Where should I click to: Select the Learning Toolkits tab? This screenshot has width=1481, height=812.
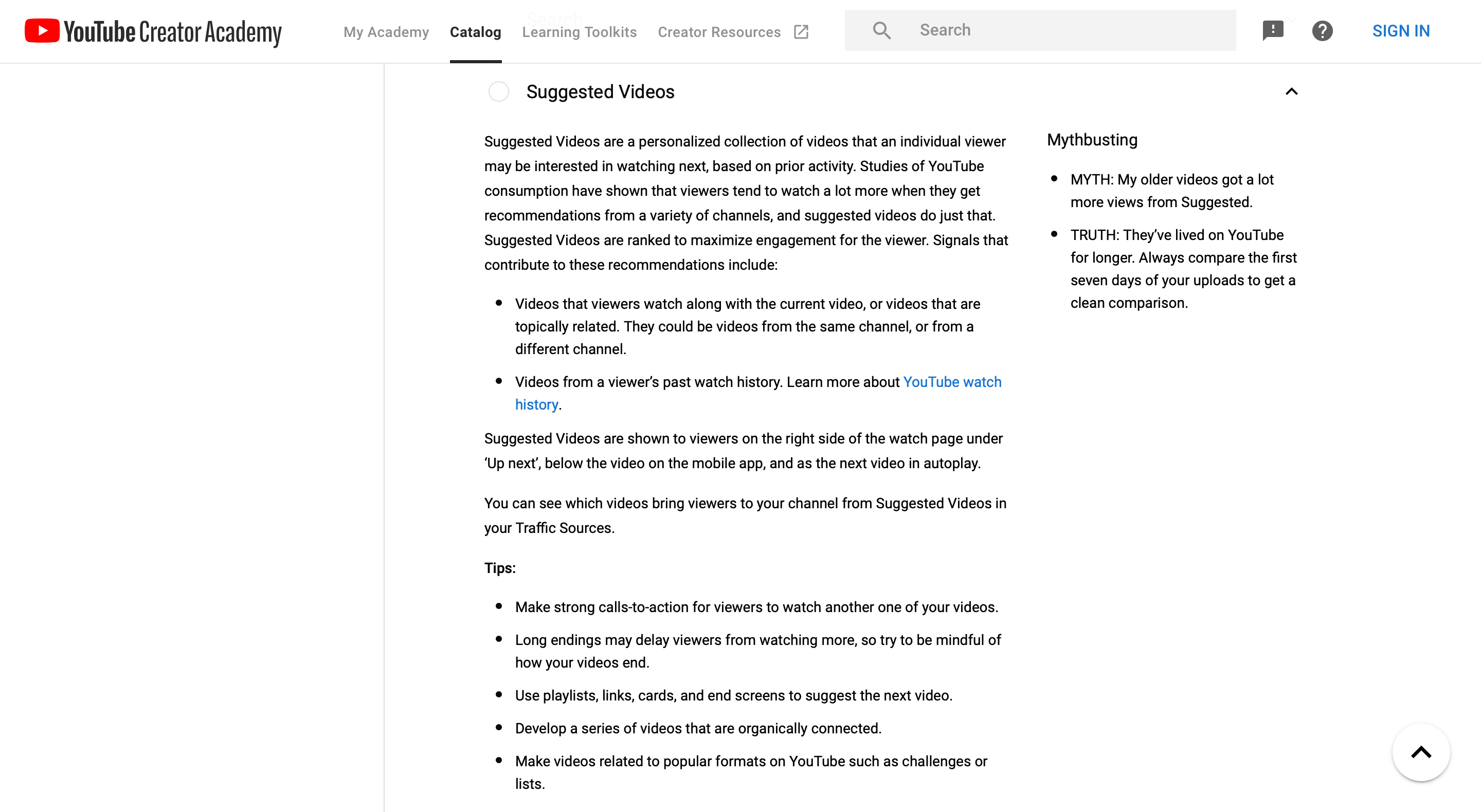[x=579, y=31]
